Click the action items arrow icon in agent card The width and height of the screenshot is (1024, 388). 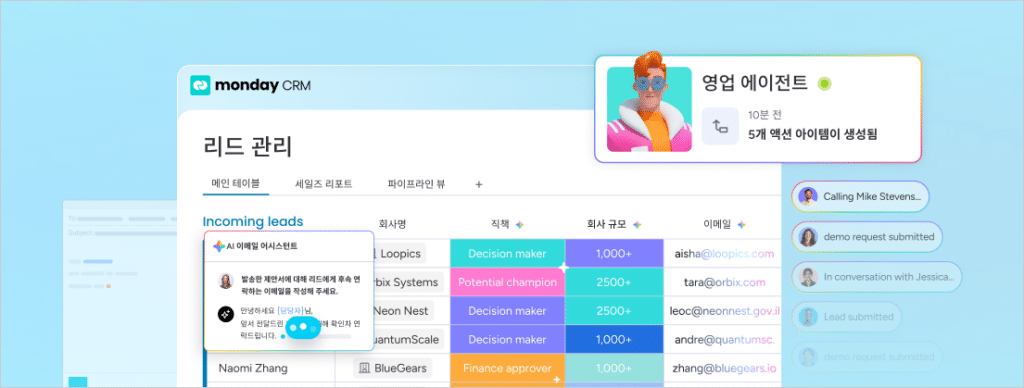click(x=720, y=126)
